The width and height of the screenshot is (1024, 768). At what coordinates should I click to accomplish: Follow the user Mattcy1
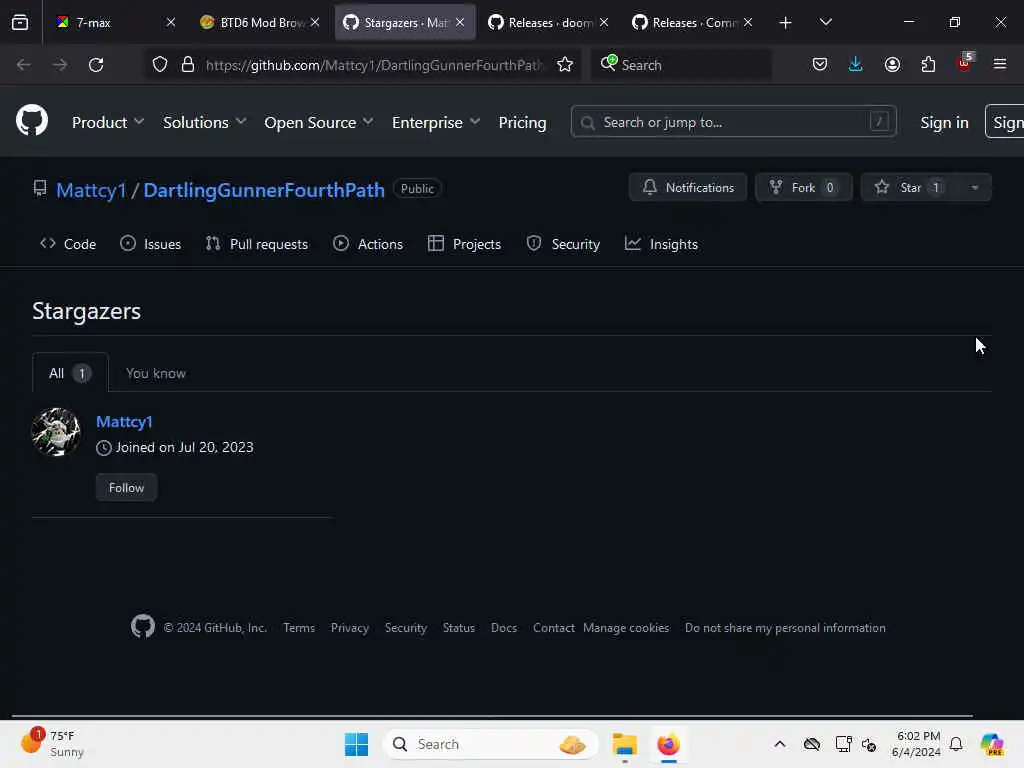click(127, 487)
